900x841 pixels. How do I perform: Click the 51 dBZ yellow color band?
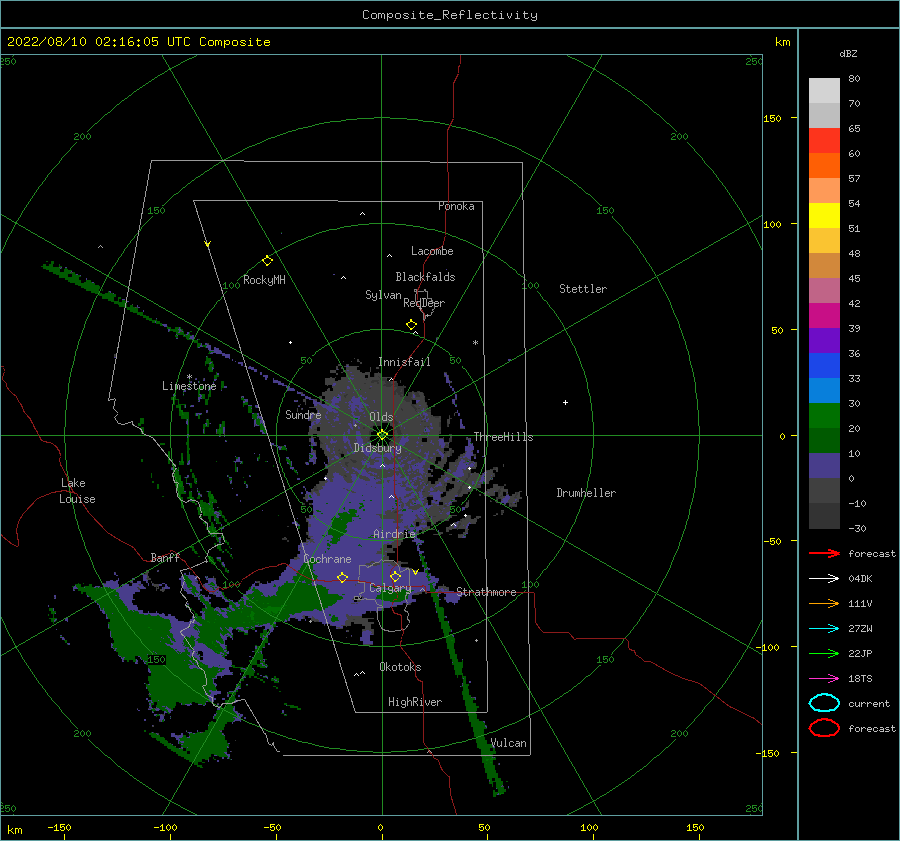824,216
